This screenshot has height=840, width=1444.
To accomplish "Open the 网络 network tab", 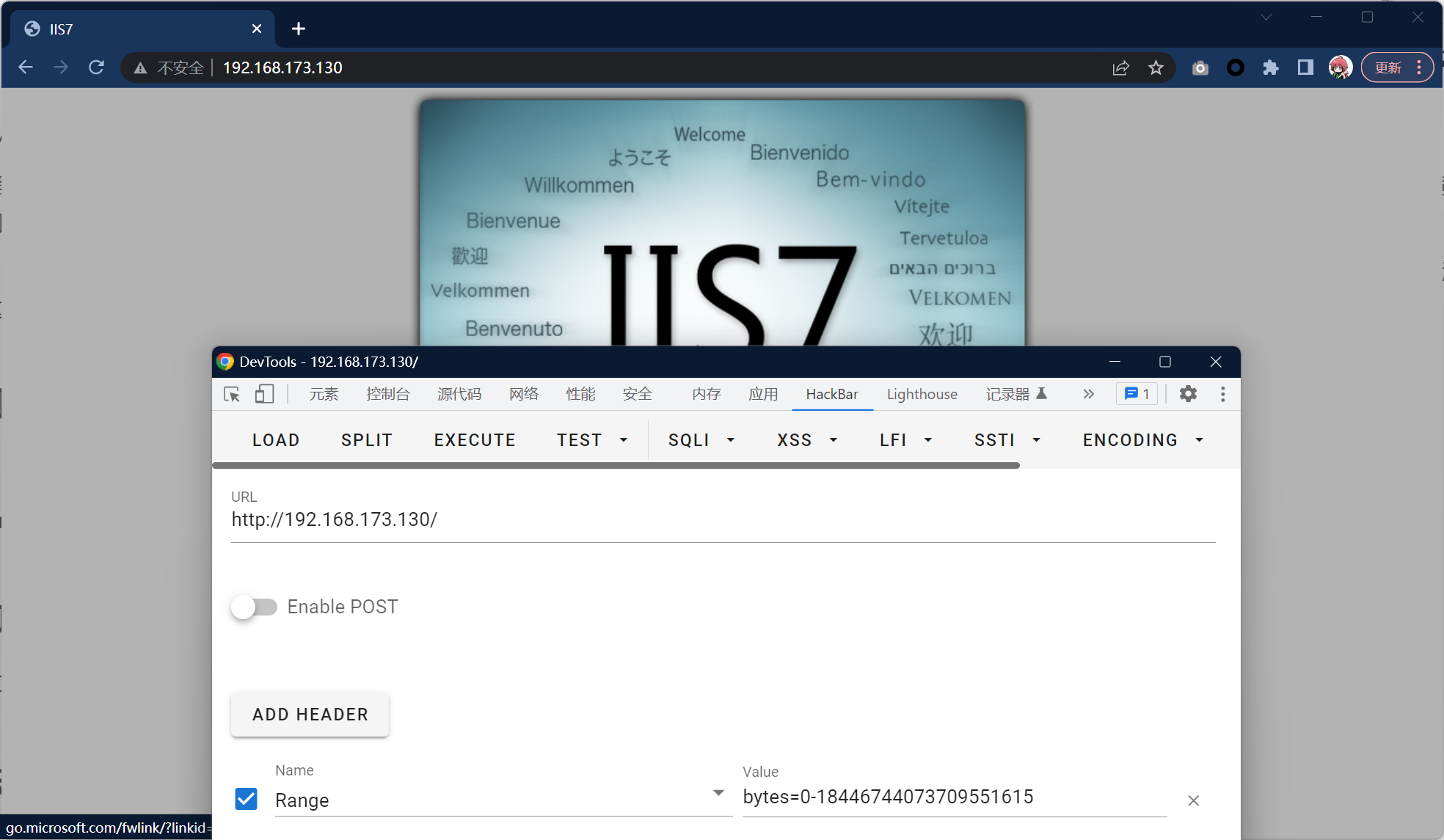I will 523,394.
